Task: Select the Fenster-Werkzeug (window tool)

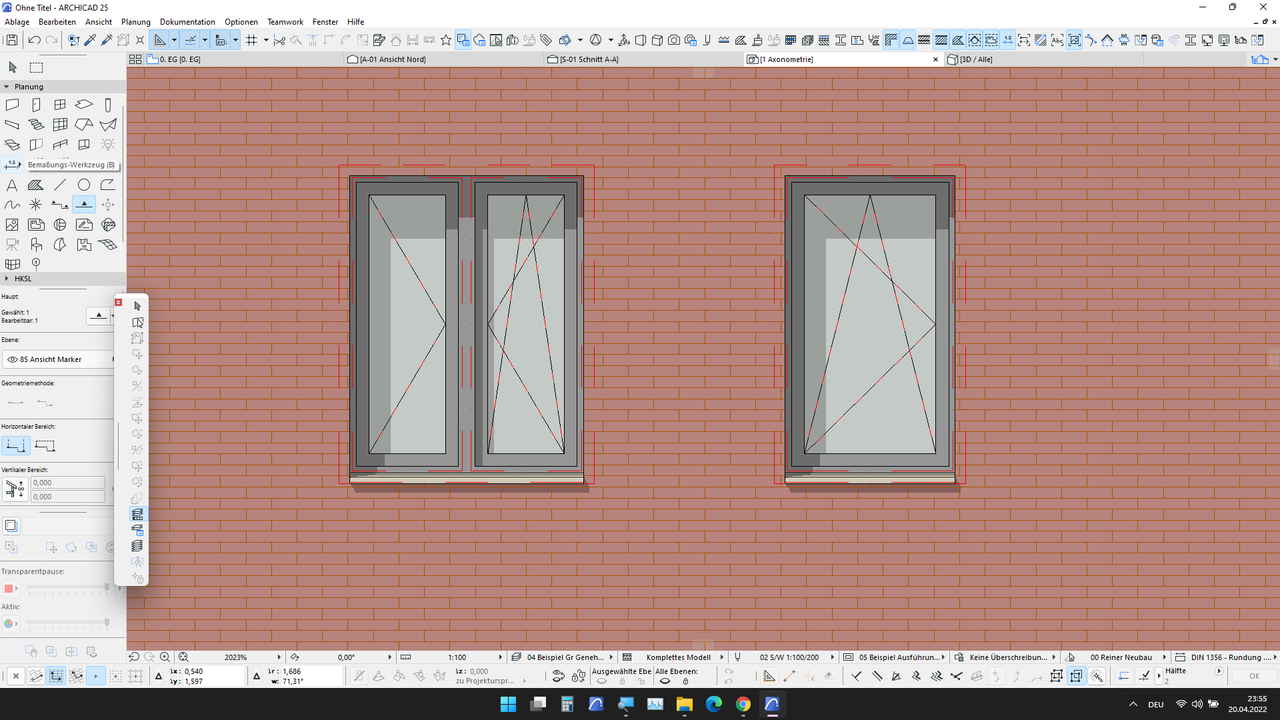Action: pyautogui.click(x=60, y=104)
